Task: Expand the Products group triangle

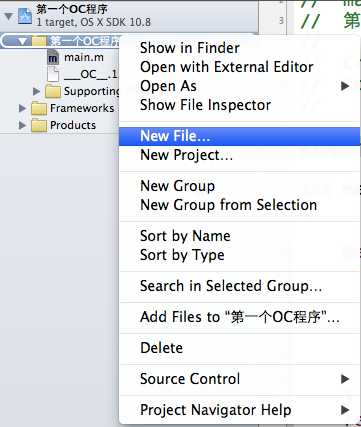Action: coord(22,125)
